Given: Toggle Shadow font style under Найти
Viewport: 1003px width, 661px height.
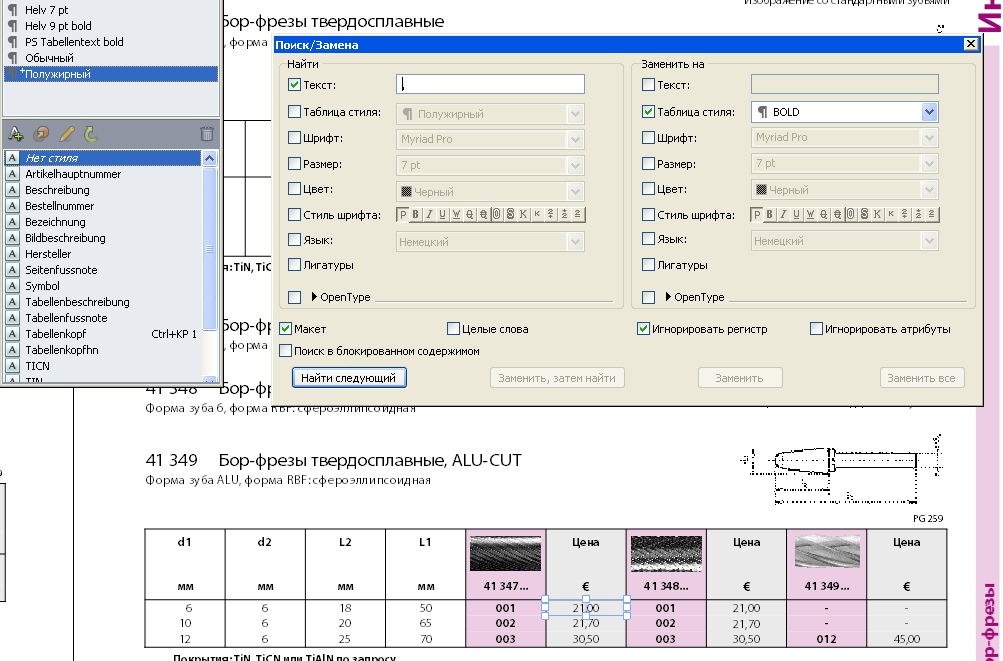Looking at the screenshot, I should pyautogui.click(x=510, y=215).
